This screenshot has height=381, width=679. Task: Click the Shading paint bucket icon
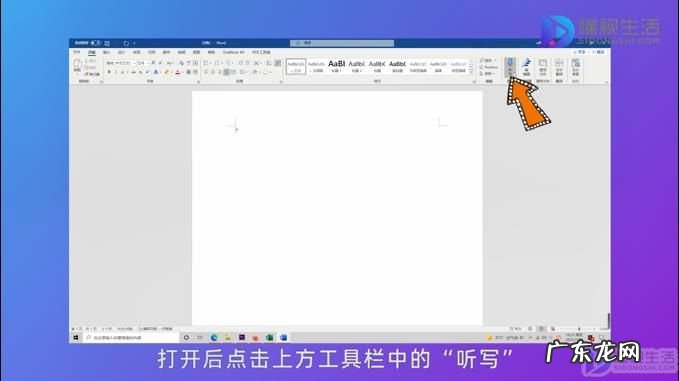coord(255,72)
